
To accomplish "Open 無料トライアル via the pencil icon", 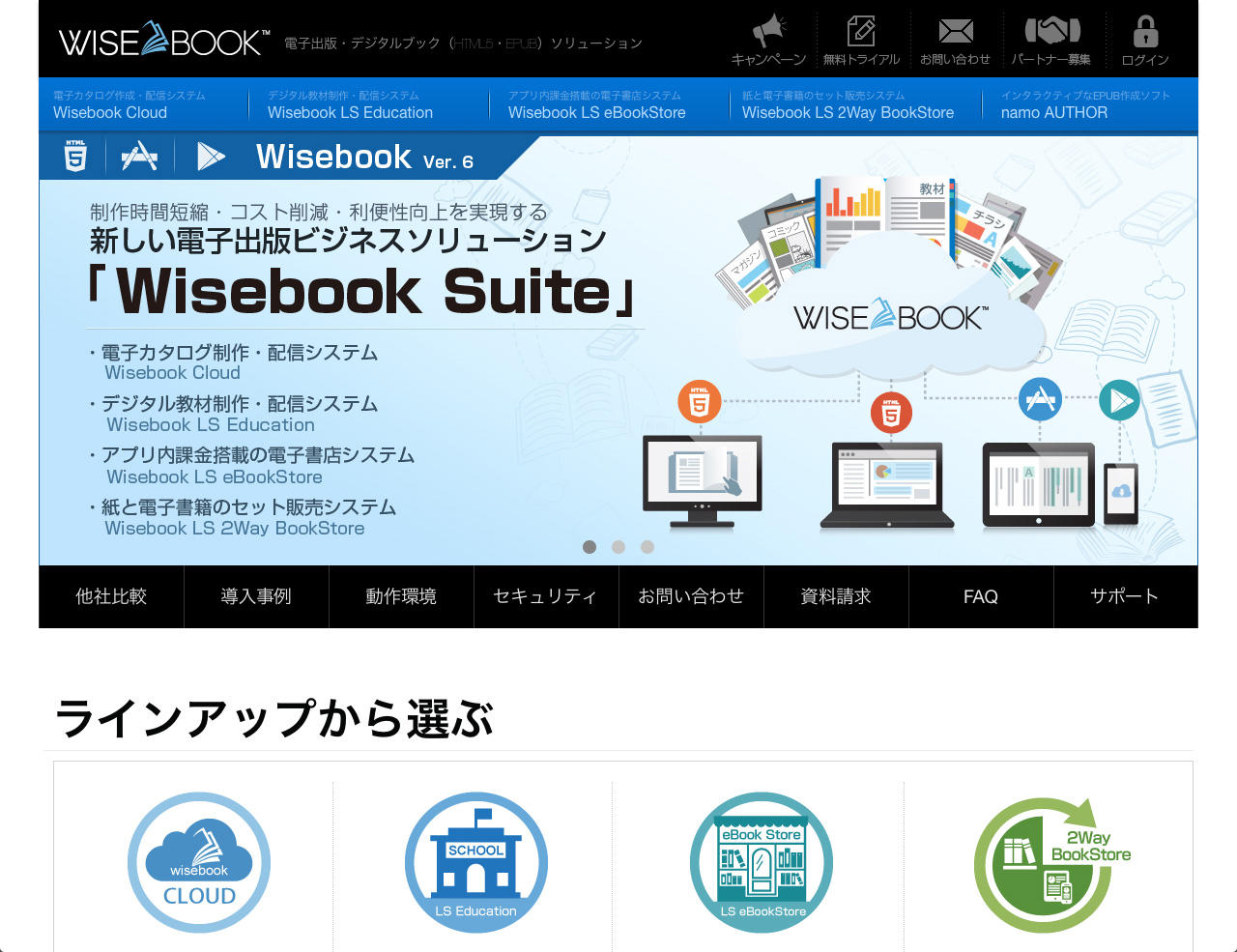I will [863, 31].
